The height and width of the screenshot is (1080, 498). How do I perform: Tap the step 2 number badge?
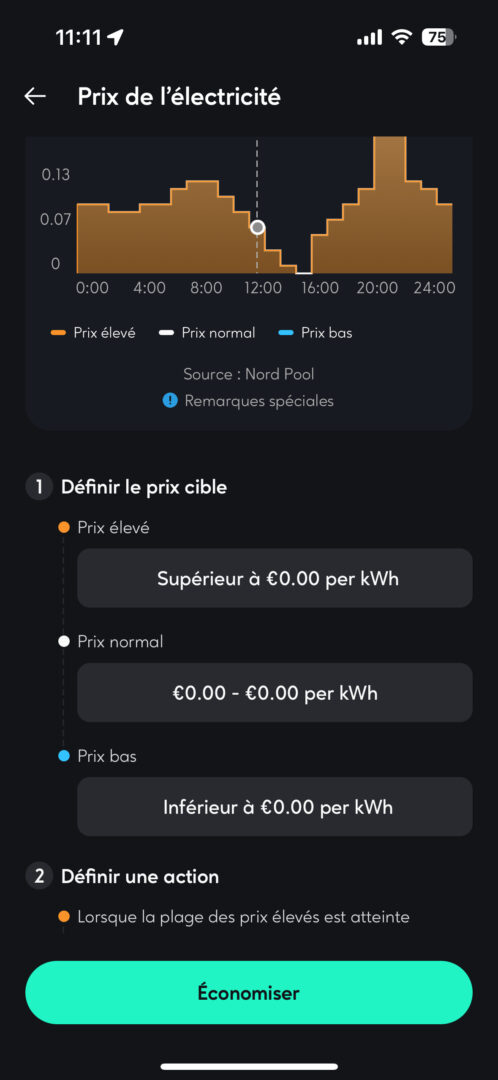click(x=39, y=877)
